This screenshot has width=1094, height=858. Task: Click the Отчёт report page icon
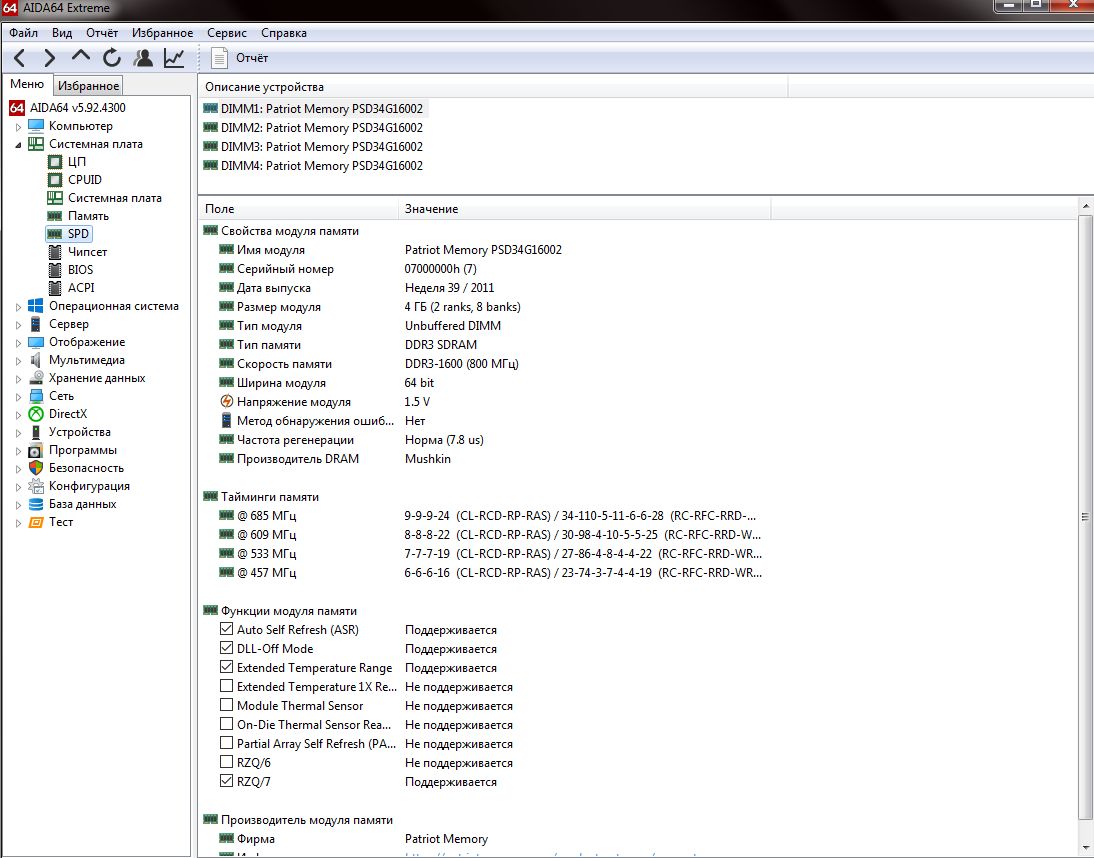click(x=219, y=58)
